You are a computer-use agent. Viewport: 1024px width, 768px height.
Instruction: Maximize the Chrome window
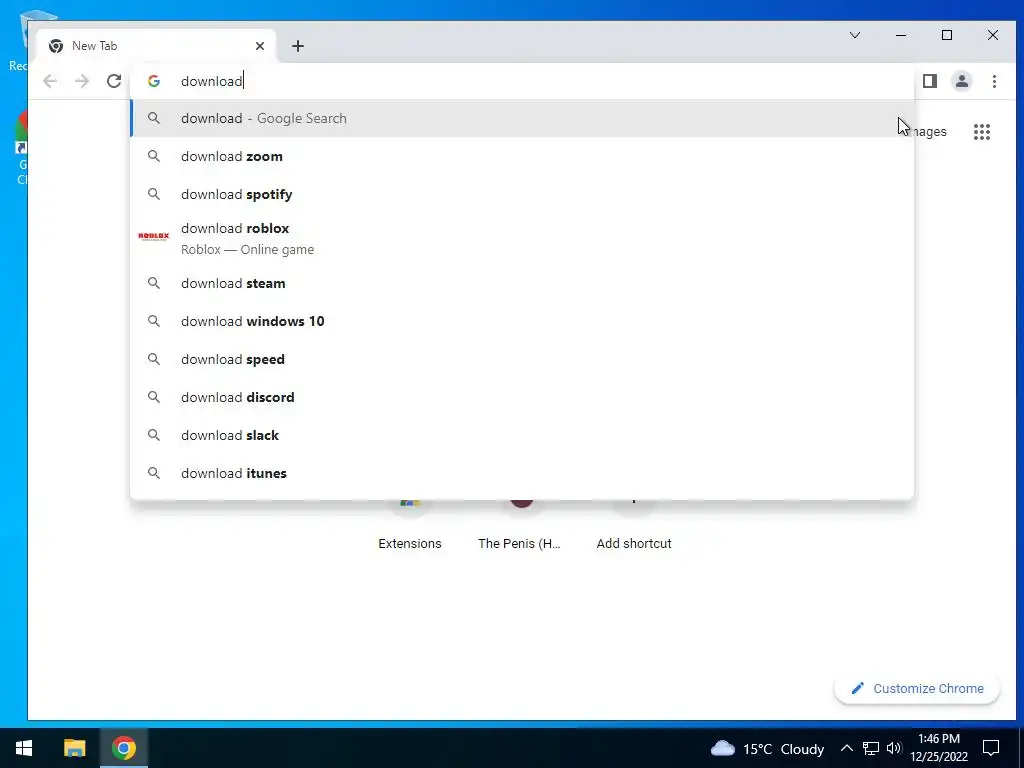pyautogui.click(x=947, y=35)
